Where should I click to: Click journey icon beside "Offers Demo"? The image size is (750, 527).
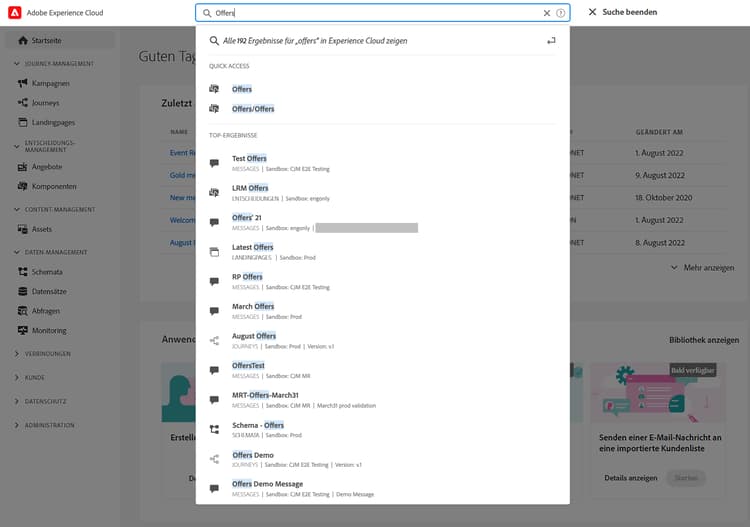pyautogui.click(x=214, y=459)
